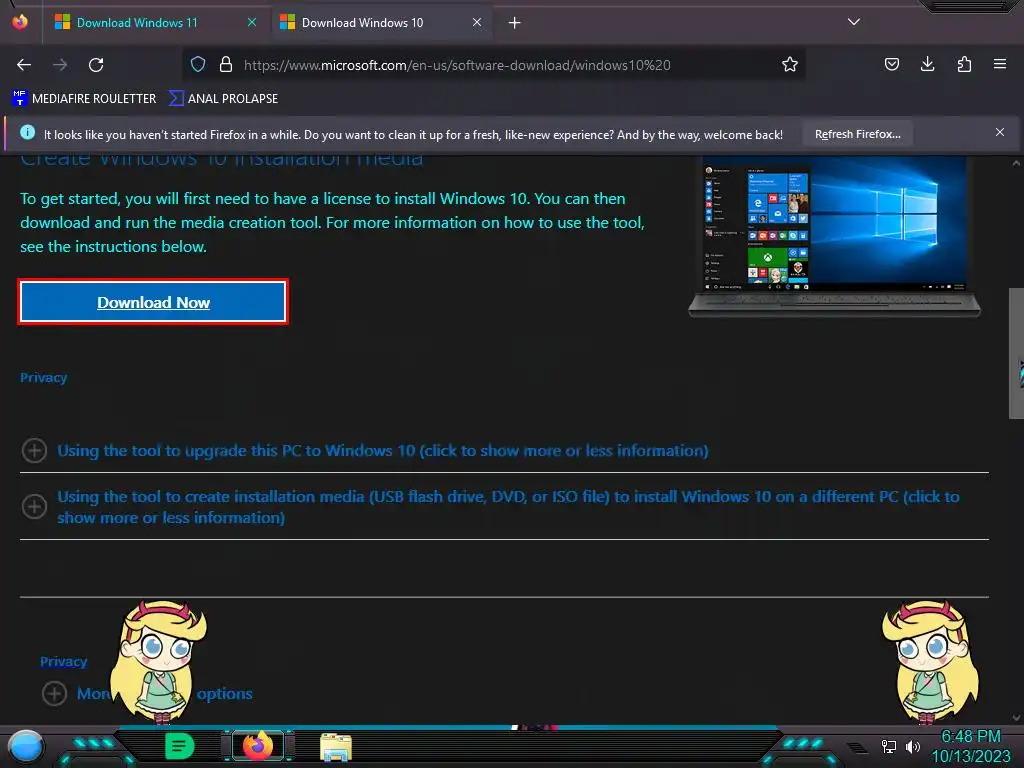Viewport: 1024px width, 768px height.
Task: Click the forward navigation arrow
Action: [60, 65]
